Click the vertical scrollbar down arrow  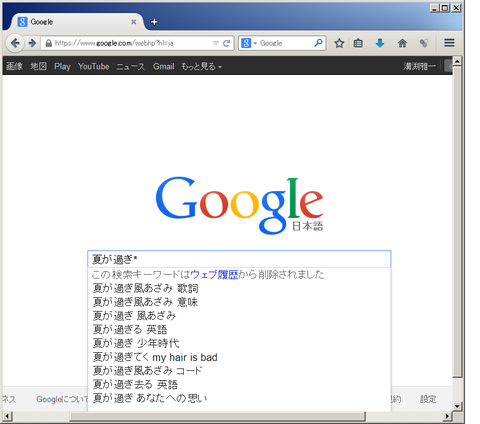pos(457,406)
